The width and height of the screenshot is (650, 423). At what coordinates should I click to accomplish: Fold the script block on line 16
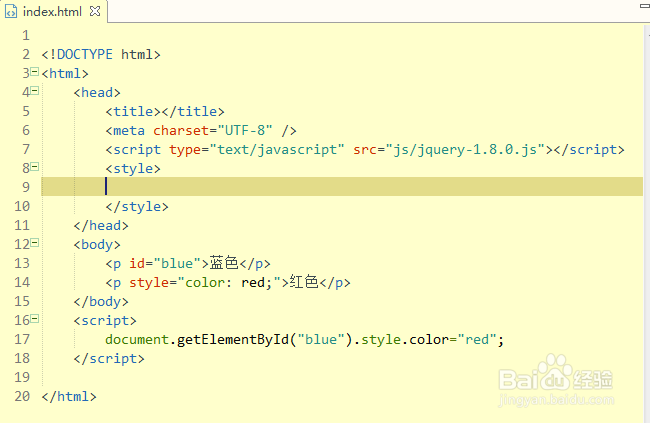point(34,319)
